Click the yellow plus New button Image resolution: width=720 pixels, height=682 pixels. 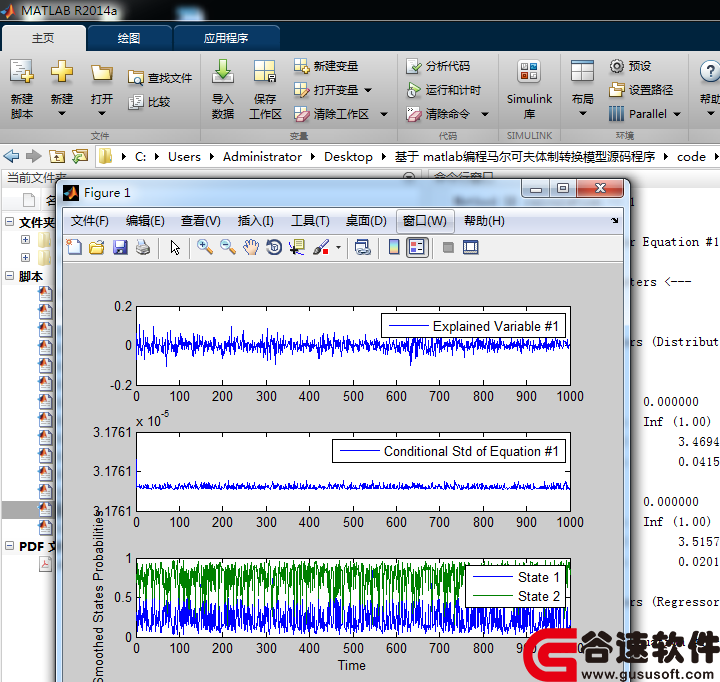coord(62,72)
